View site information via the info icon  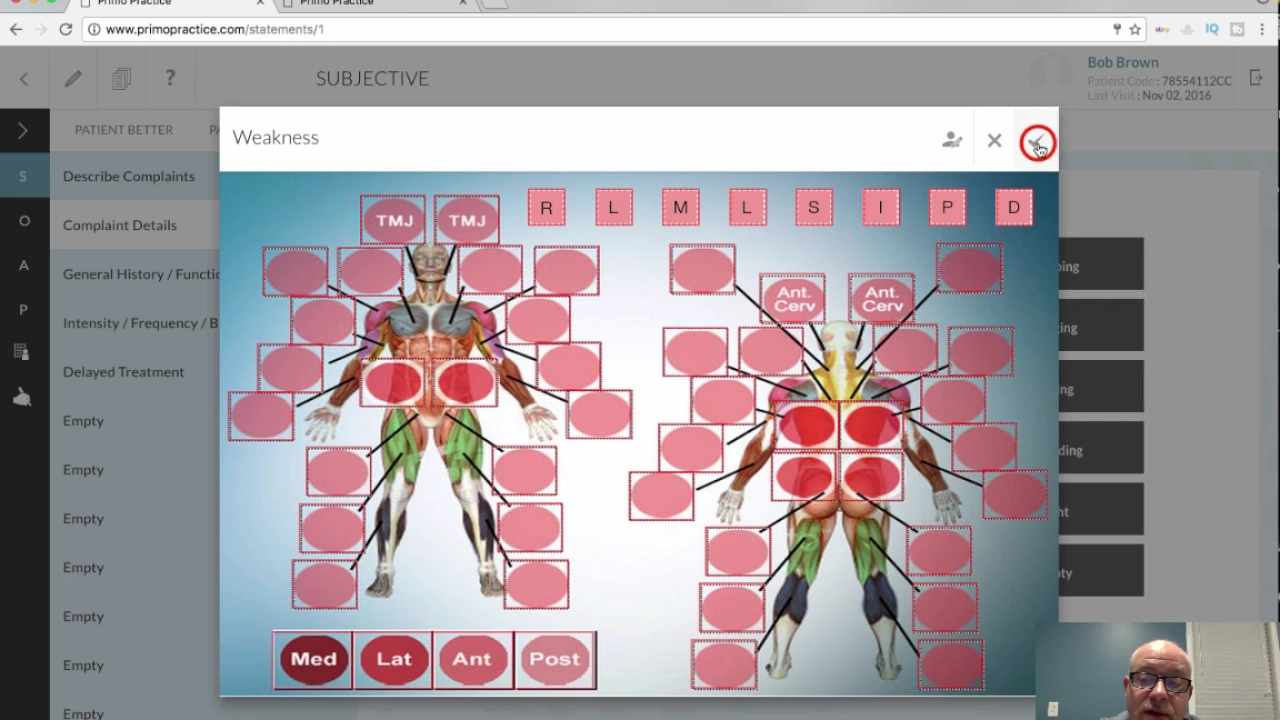tap(94, 29)
